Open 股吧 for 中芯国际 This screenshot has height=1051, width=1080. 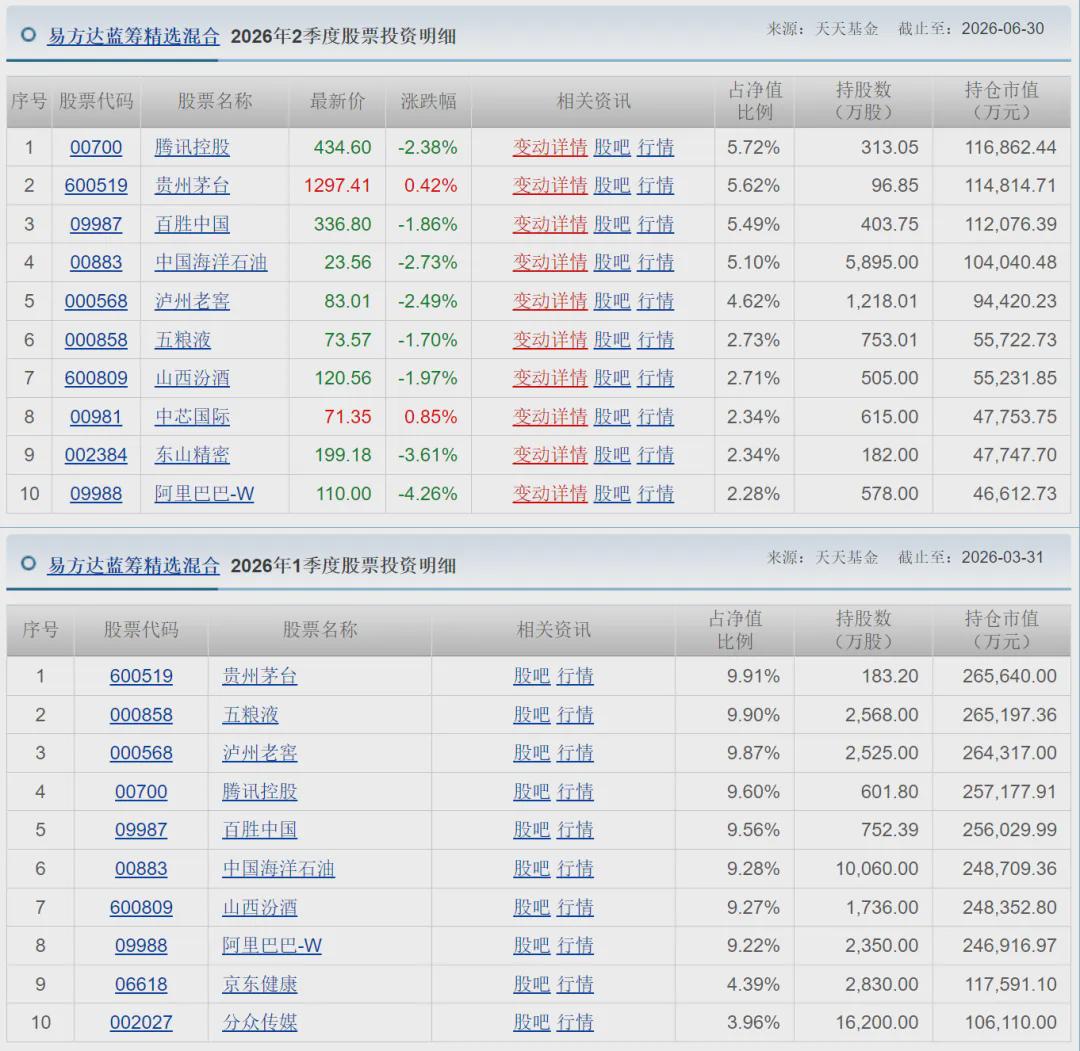(x=612, y=417)
